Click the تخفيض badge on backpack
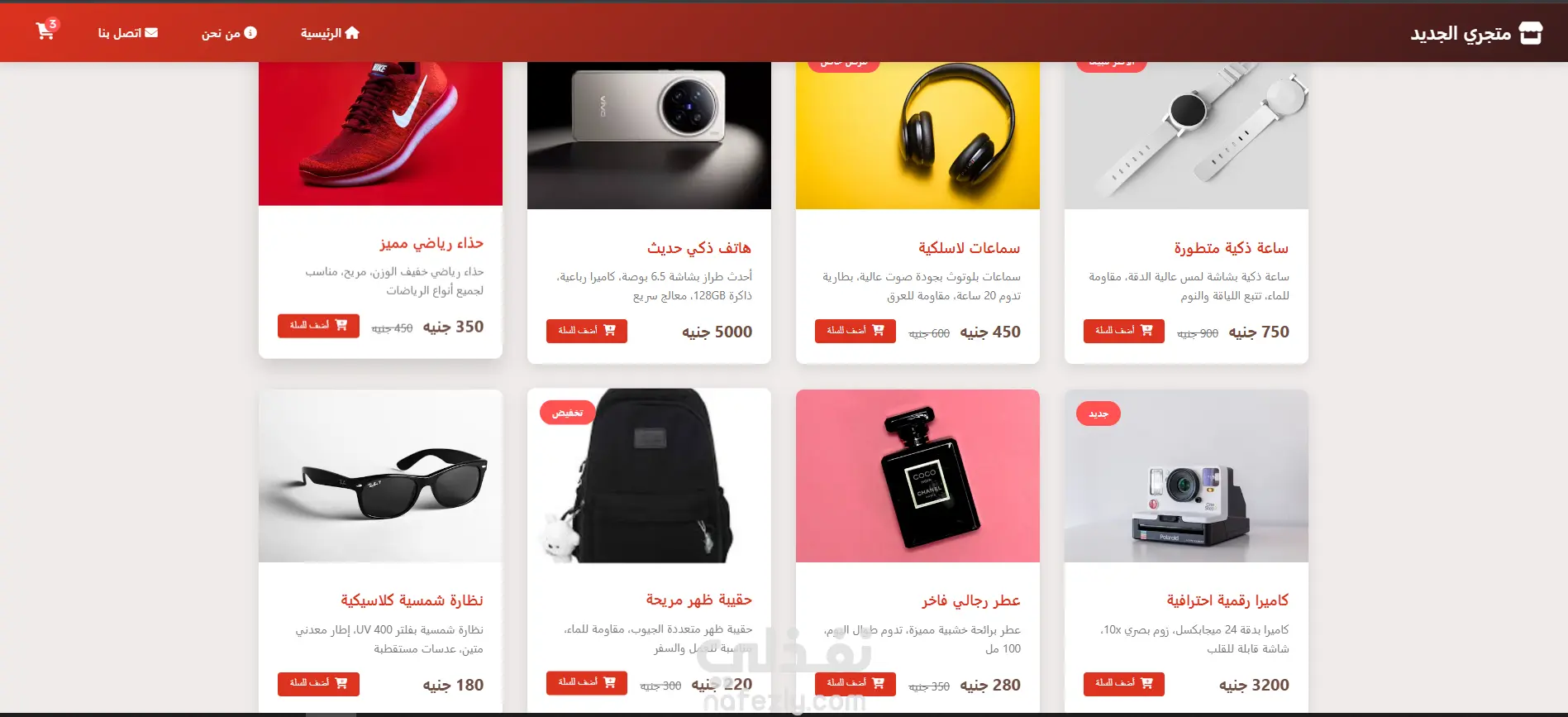Image resolution: width=1568 pixels, height=717 pixels. pyautogui.click(x=568, y=413)
